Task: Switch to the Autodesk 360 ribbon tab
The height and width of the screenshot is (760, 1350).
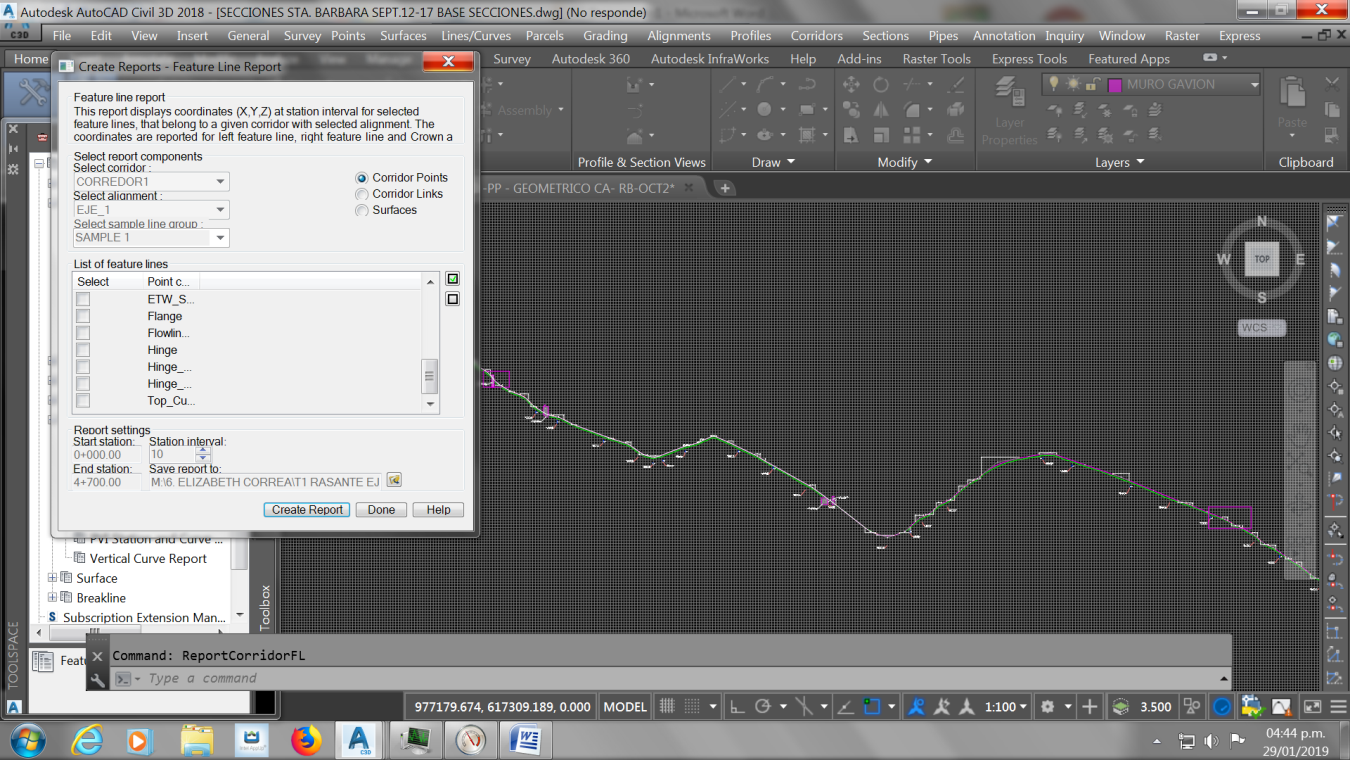Action: (x=591, y=59)
